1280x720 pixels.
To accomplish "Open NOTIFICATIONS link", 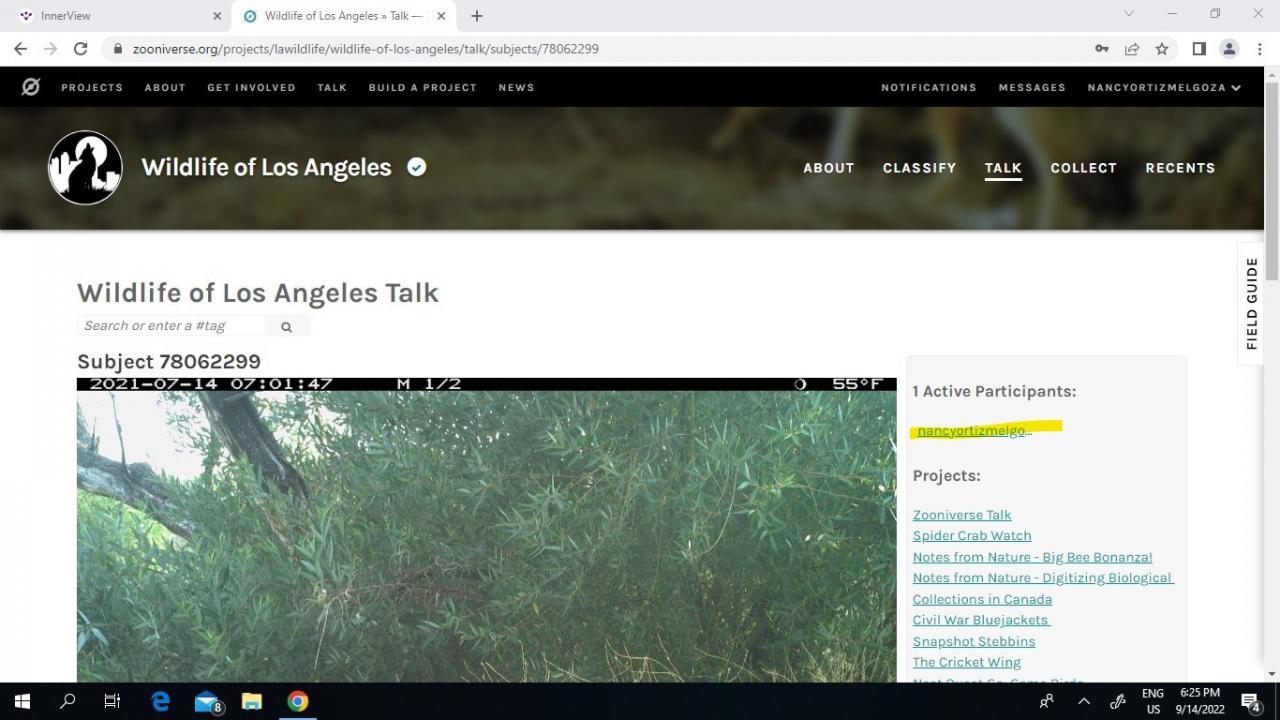I will point(929,87).
